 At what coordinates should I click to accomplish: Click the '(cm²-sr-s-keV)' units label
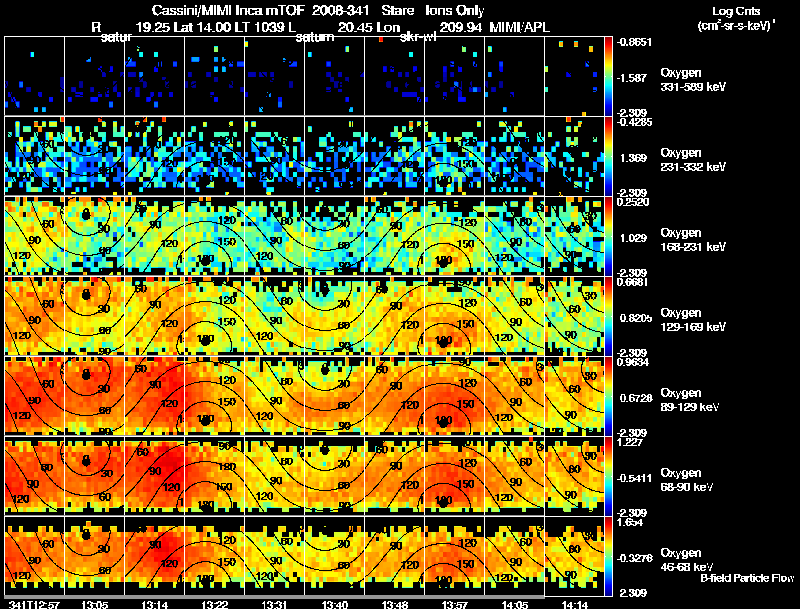[x=736, y=25]
